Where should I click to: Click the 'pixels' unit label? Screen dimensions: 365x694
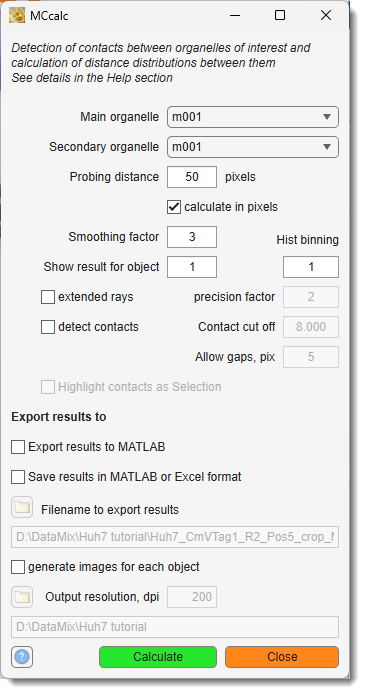tap(240, 177)
